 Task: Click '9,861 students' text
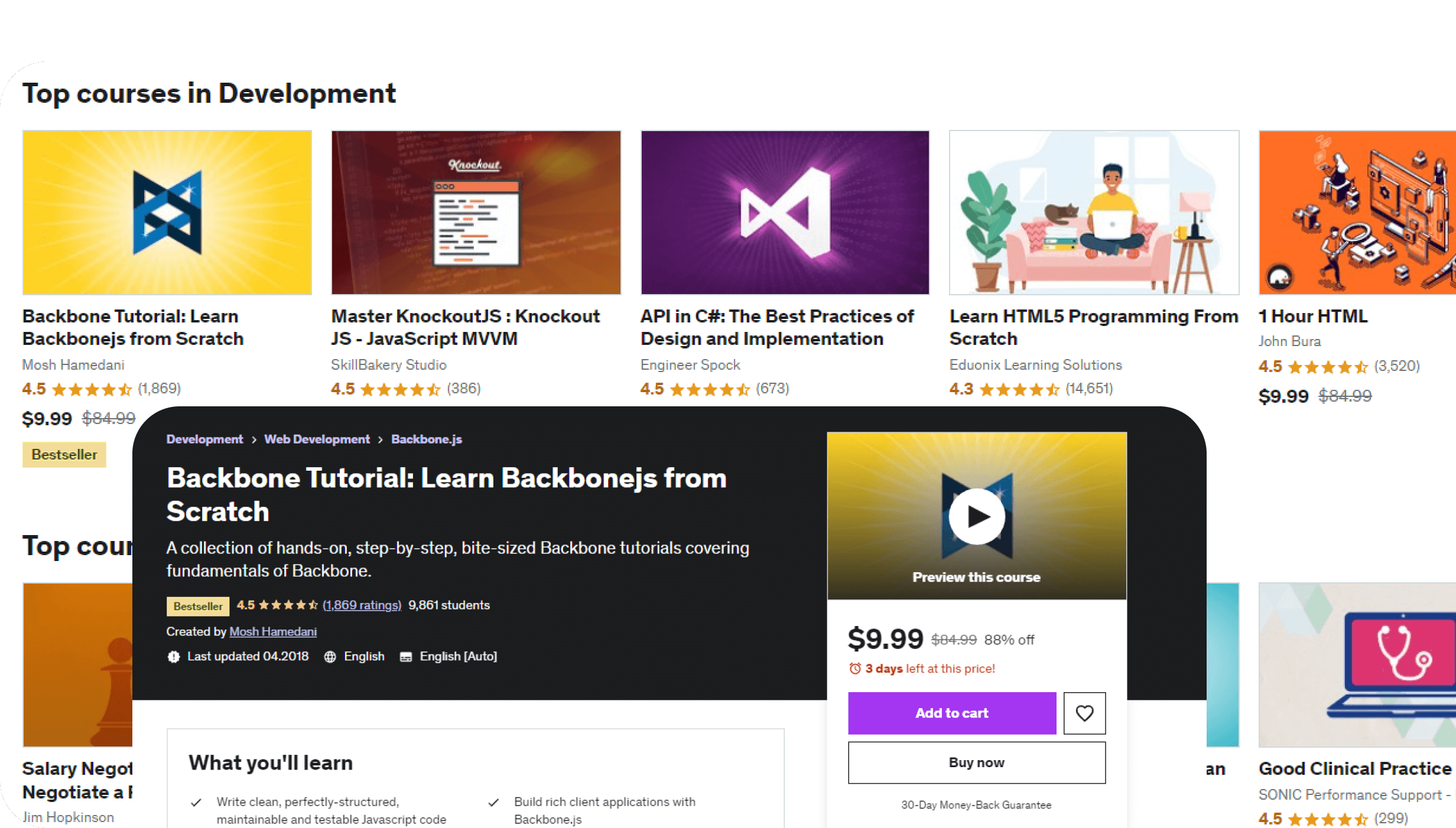pos(449,605)
